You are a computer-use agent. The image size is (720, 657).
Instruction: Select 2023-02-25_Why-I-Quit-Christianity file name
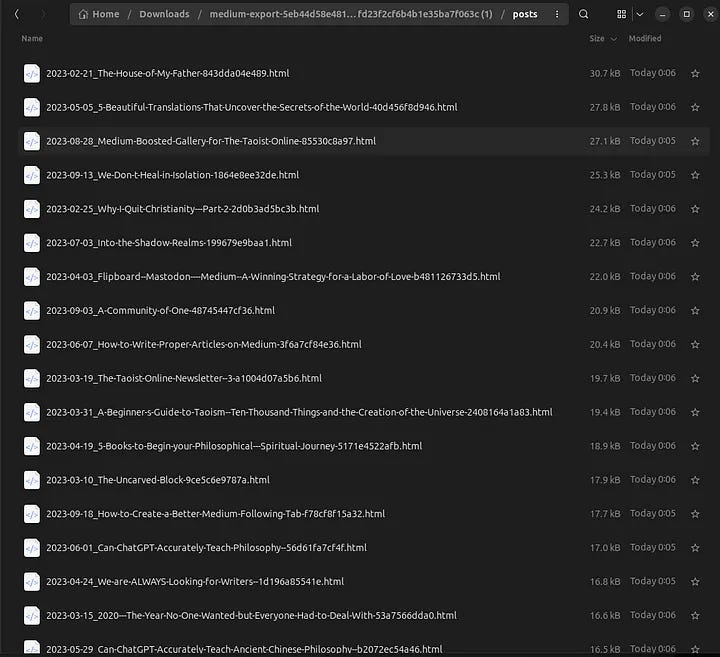click(x=182, y=209)
